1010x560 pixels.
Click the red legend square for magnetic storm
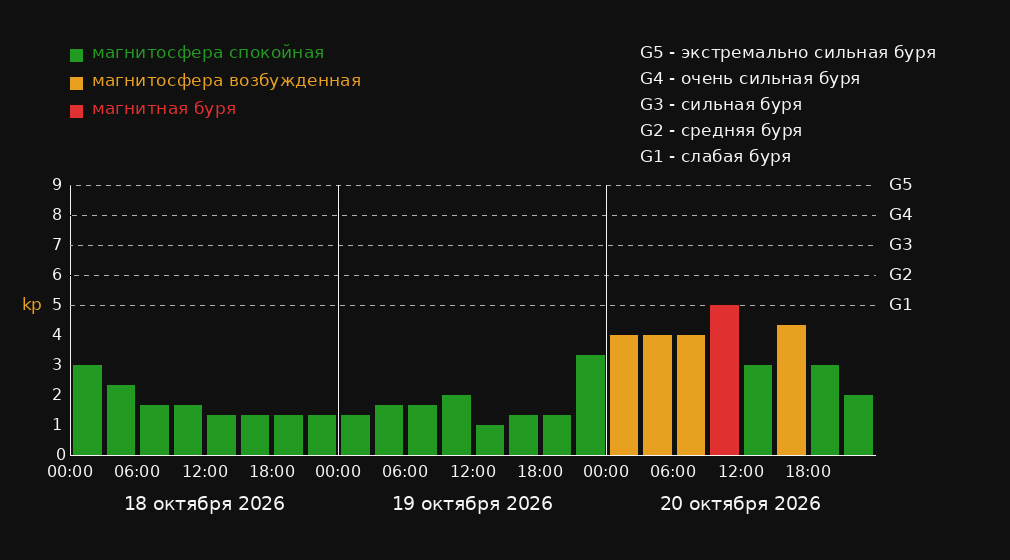click(x=76, y=111)
